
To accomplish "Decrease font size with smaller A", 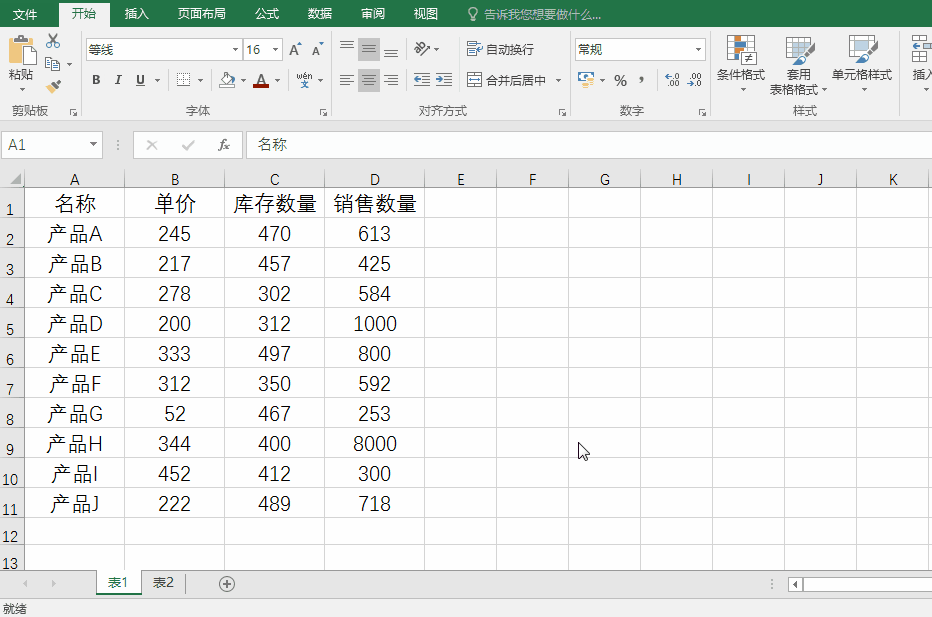I will tap(317, 49).
